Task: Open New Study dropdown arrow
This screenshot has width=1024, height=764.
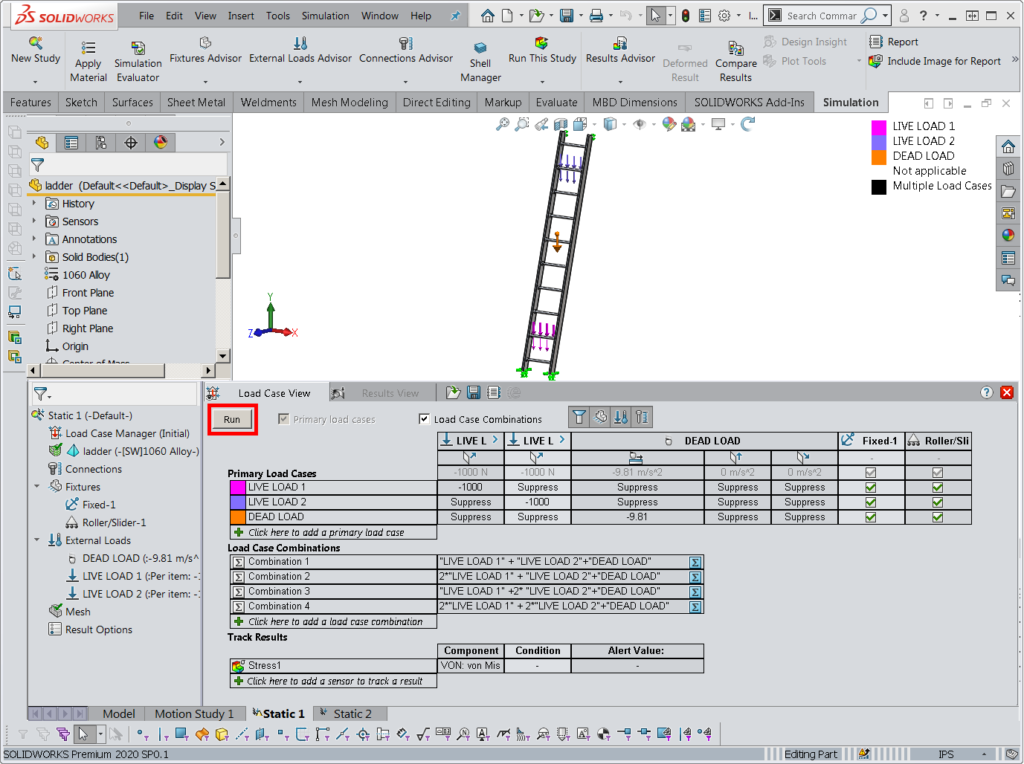Action: point(35,82)
